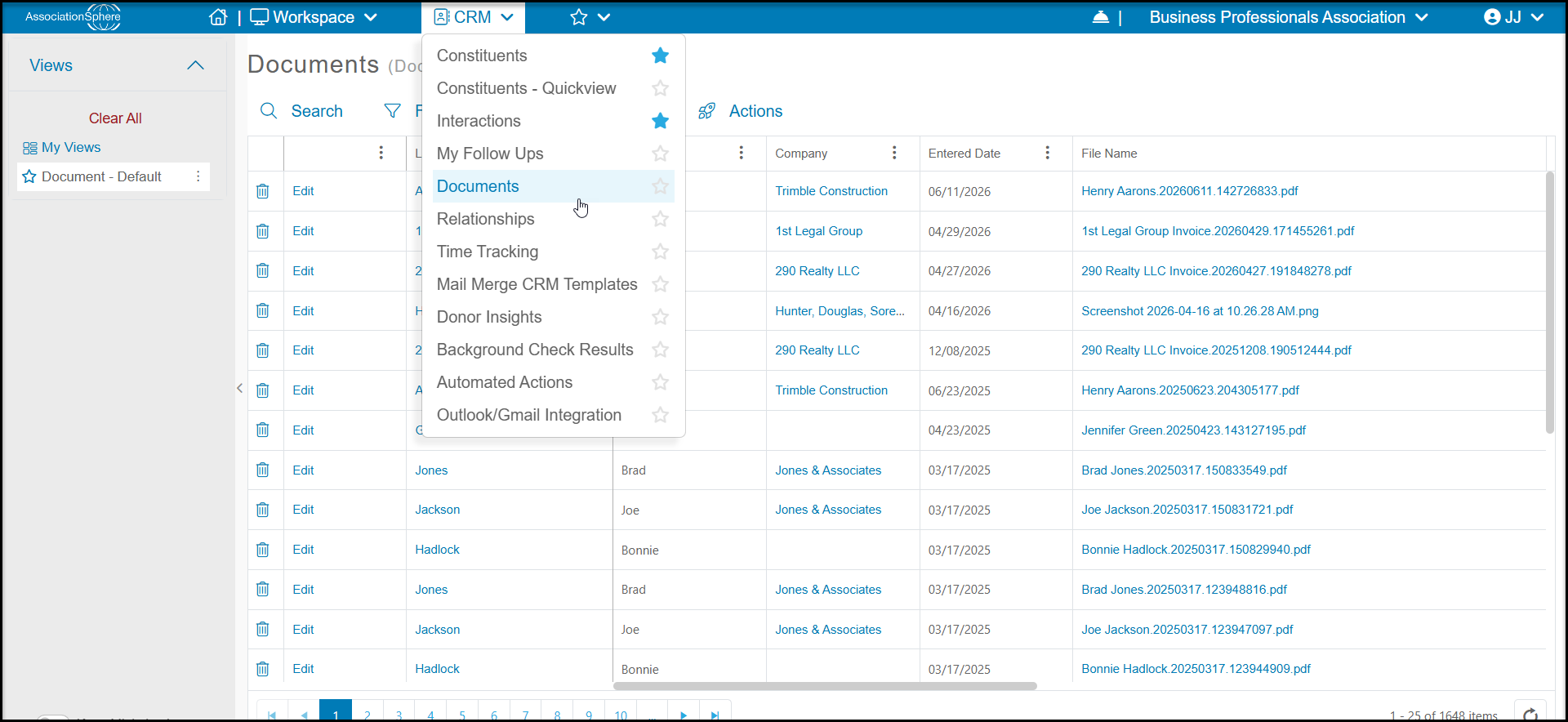Open the Home icon in top bar
The image size is (1568, 722).
pyautogui.click(x=218, y=17)
